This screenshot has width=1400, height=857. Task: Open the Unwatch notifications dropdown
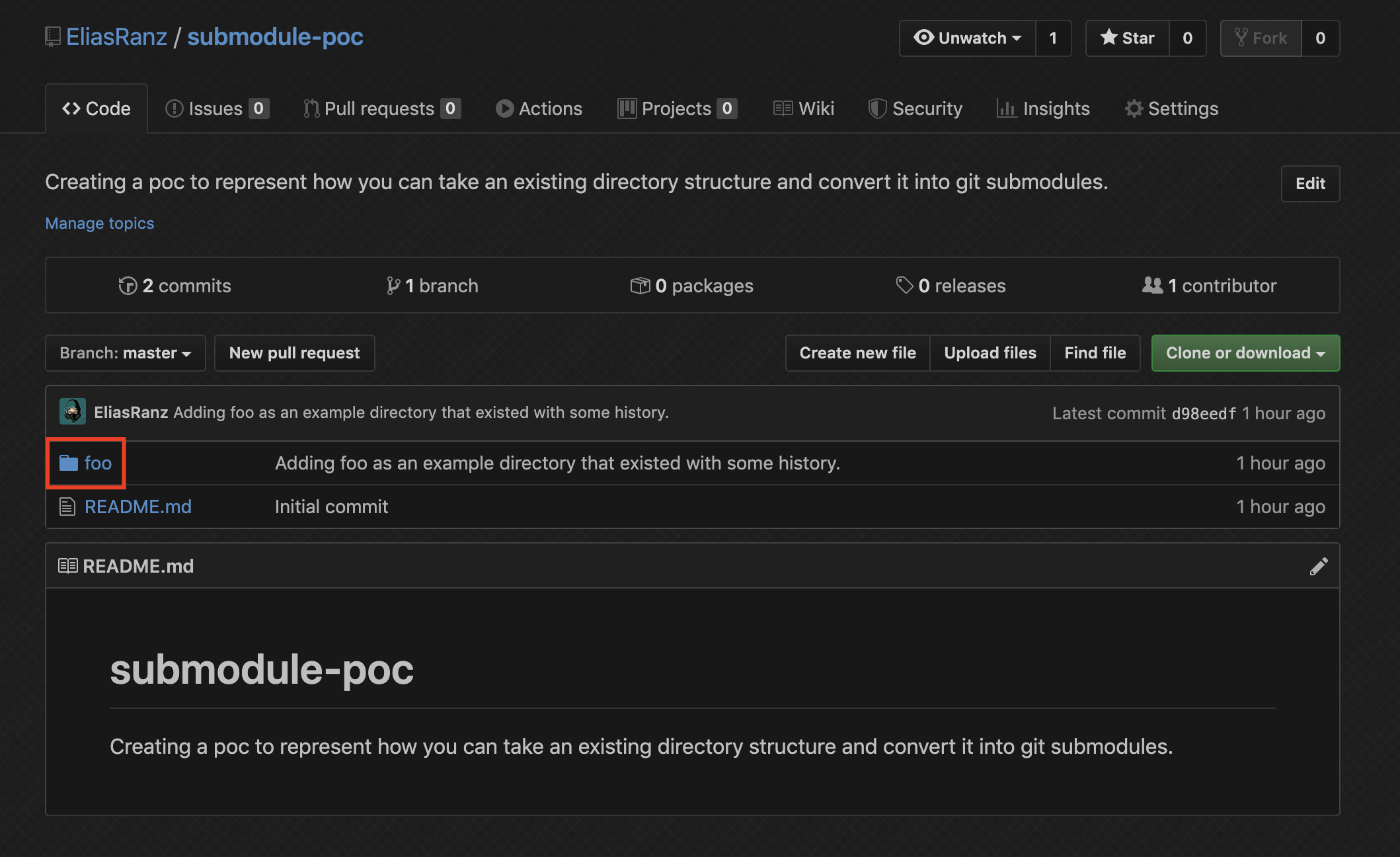point(968,38)
